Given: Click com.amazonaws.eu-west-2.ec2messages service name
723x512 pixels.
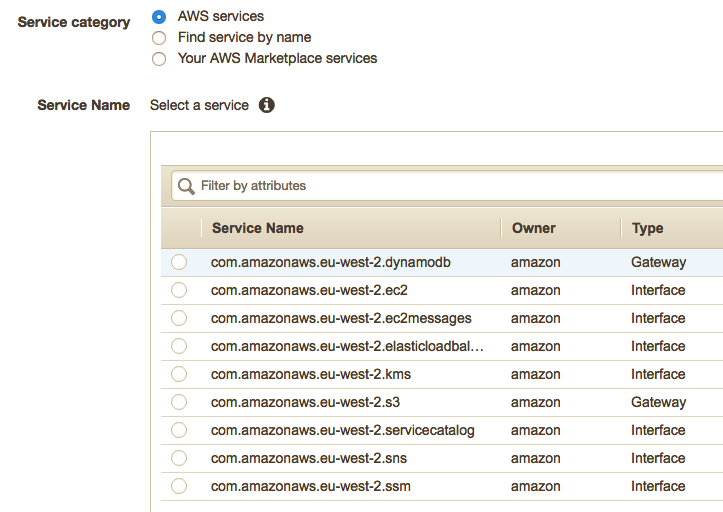Looking at the screenshot, I should tap(341, 318).
